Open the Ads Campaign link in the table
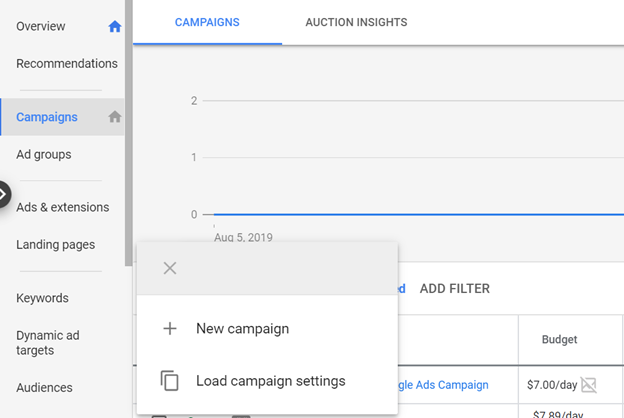 tap(443, 385)
